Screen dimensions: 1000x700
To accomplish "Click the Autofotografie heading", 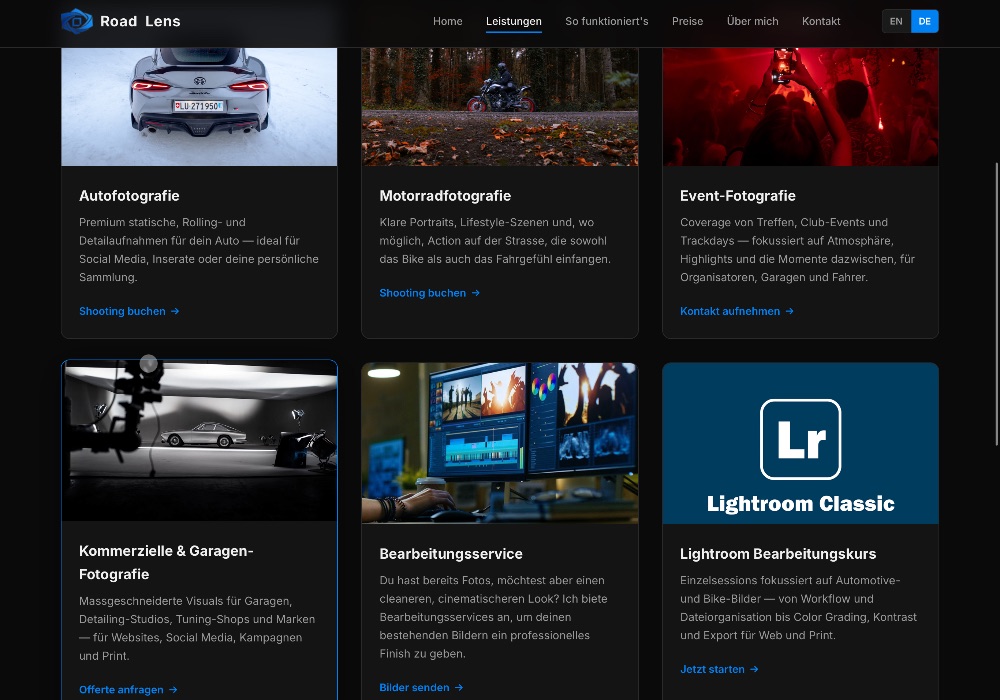I will tap(129, 196).
